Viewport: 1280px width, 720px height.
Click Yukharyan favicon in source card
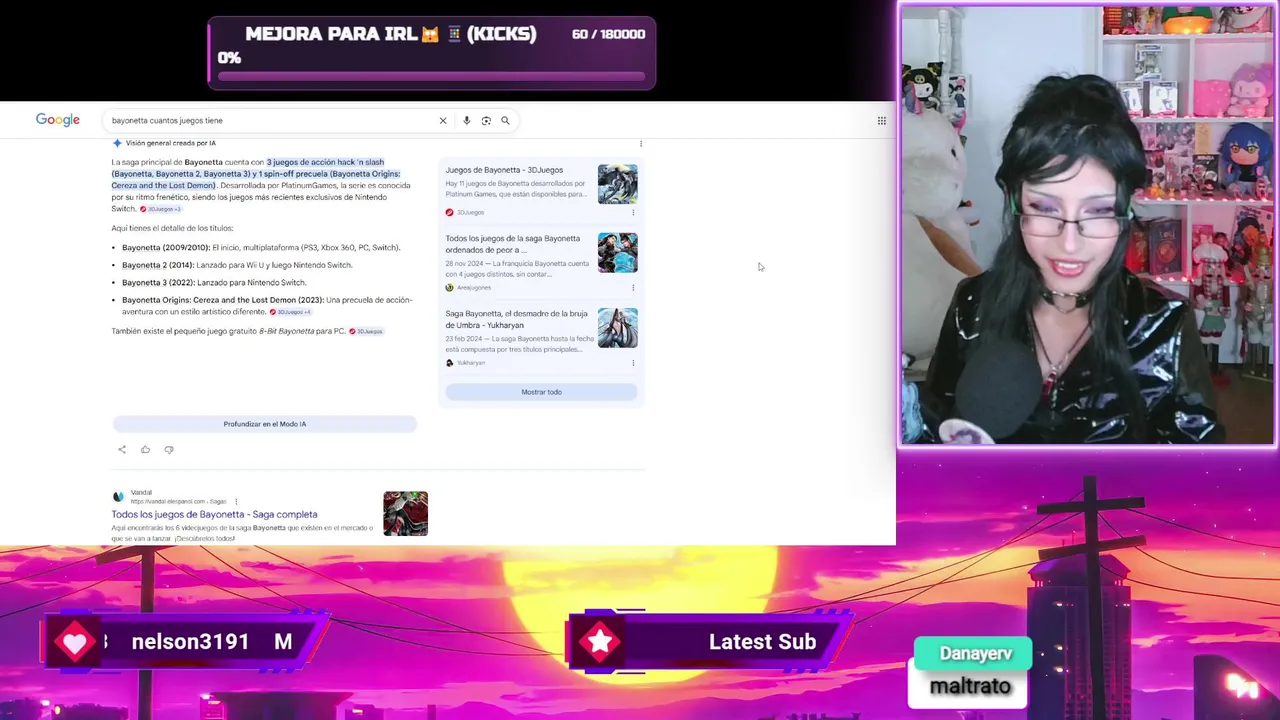[x=449, y=362]
